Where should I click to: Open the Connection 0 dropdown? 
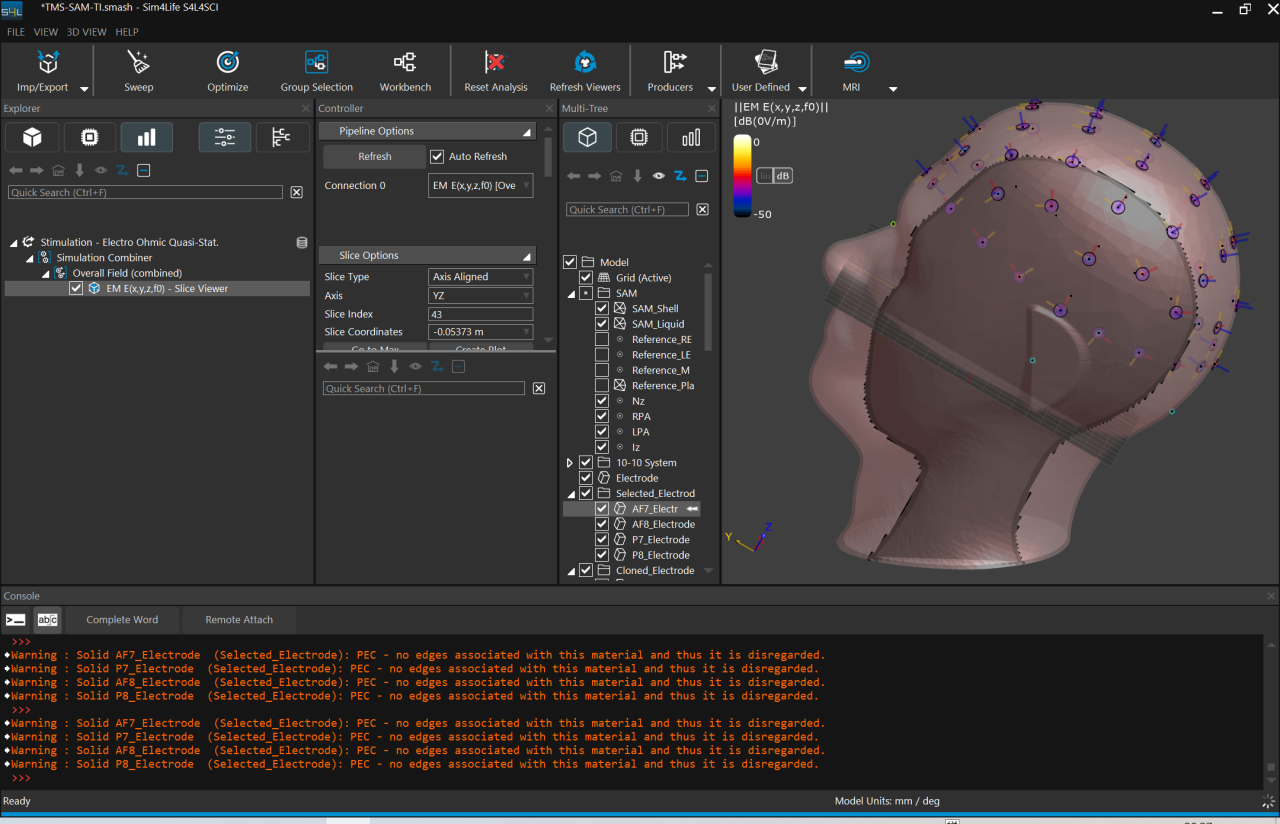coord(481,186)
